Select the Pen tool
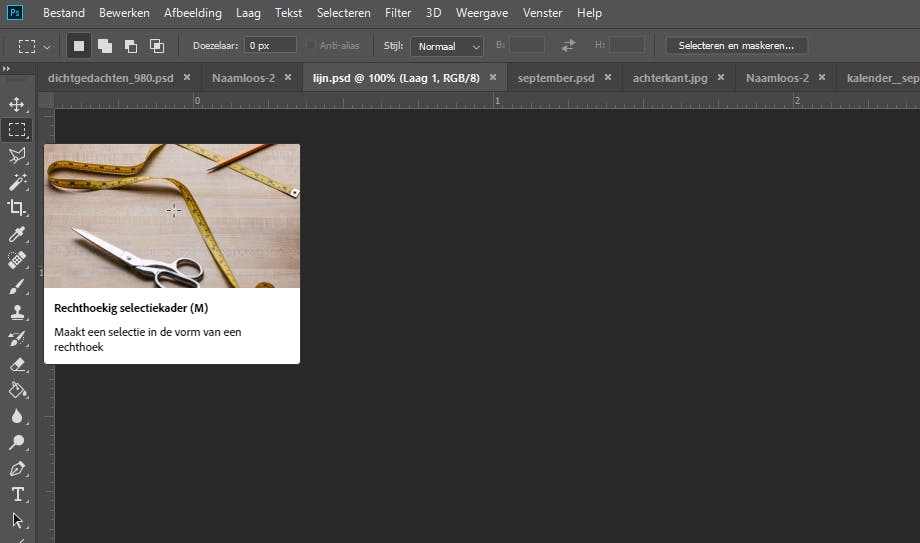This screenshot has height=543, width=920. click(16, 469)
